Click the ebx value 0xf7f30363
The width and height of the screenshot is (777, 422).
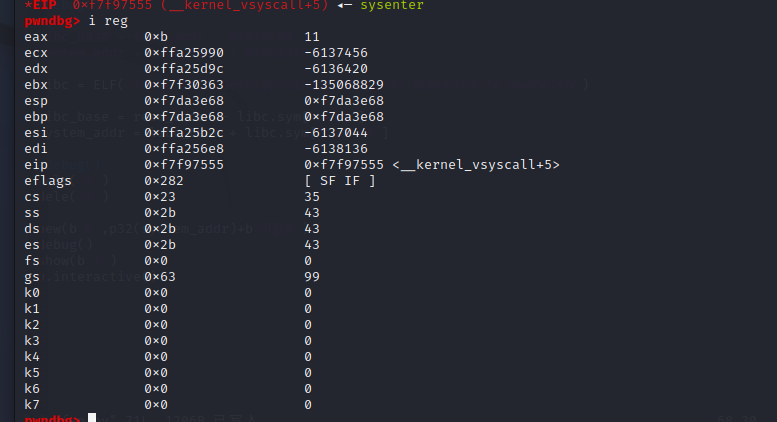click(x=184, y=85)
